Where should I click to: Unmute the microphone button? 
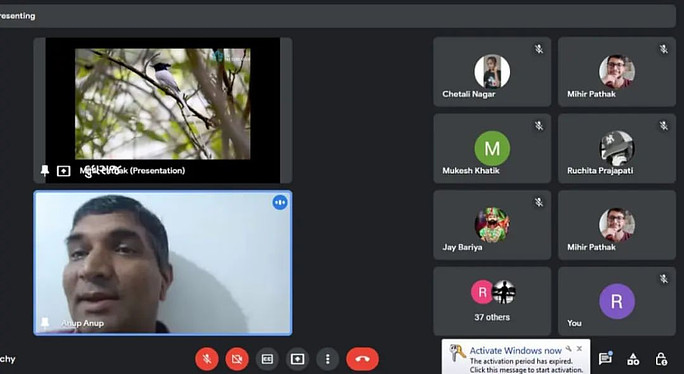[x=207, y=359]
